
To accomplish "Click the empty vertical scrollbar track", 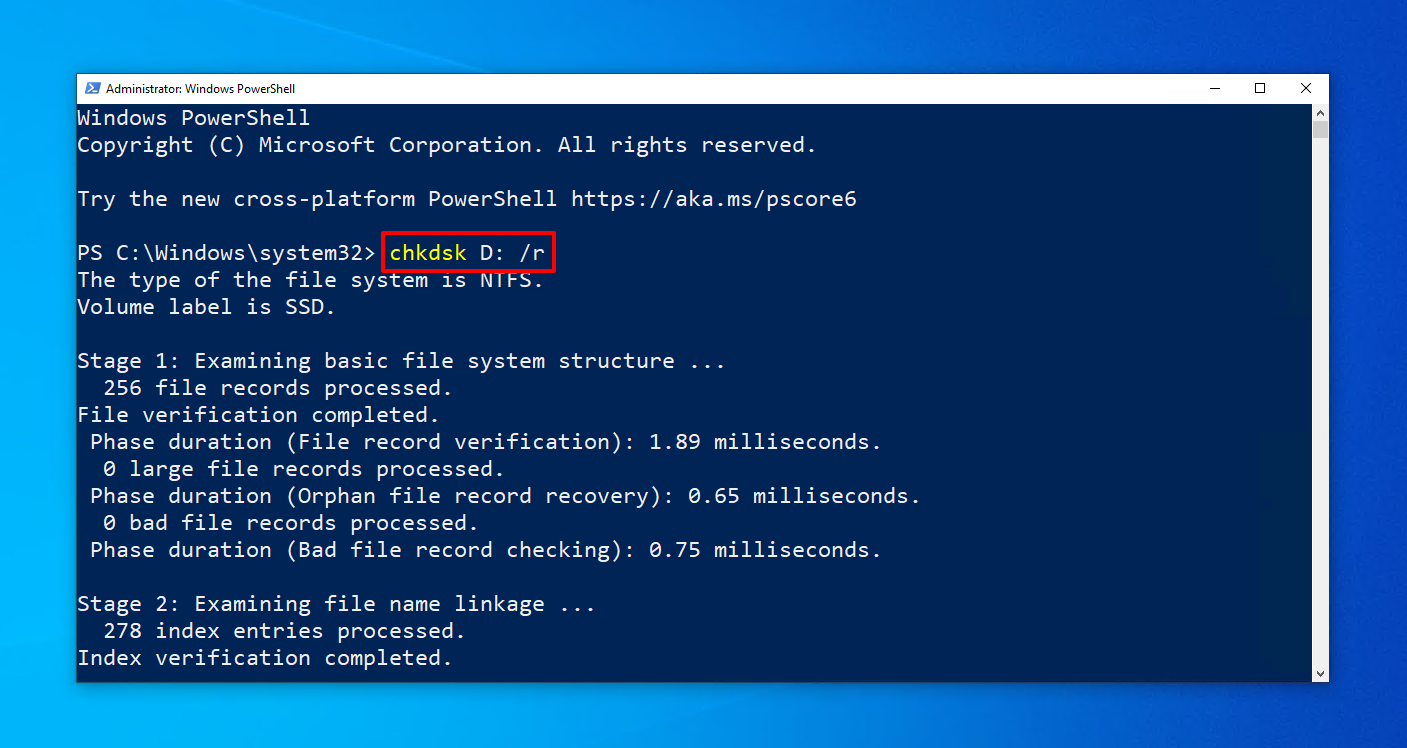I will [1320, 400].
